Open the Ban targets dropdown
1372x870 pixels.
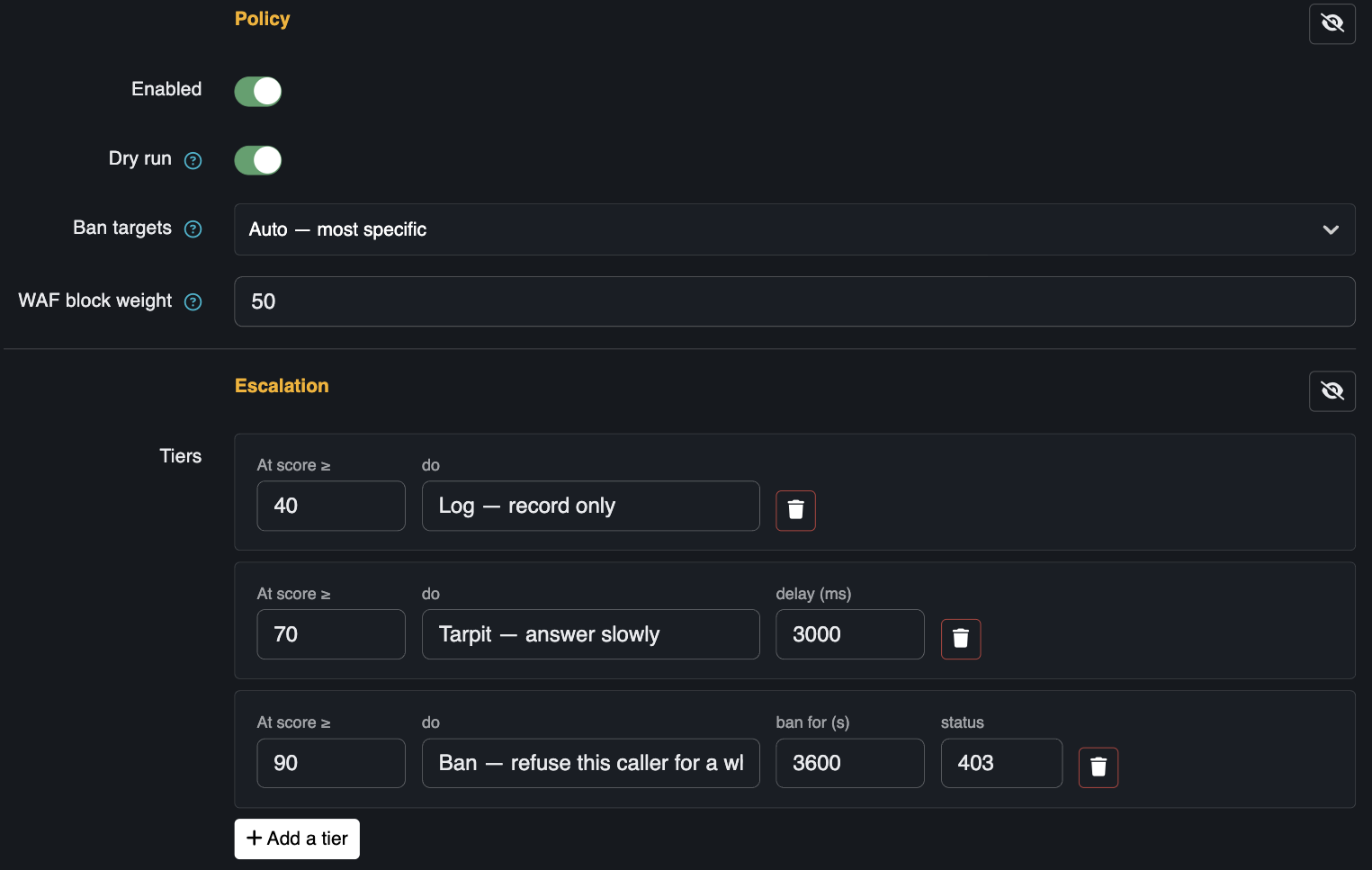[795, 230]
